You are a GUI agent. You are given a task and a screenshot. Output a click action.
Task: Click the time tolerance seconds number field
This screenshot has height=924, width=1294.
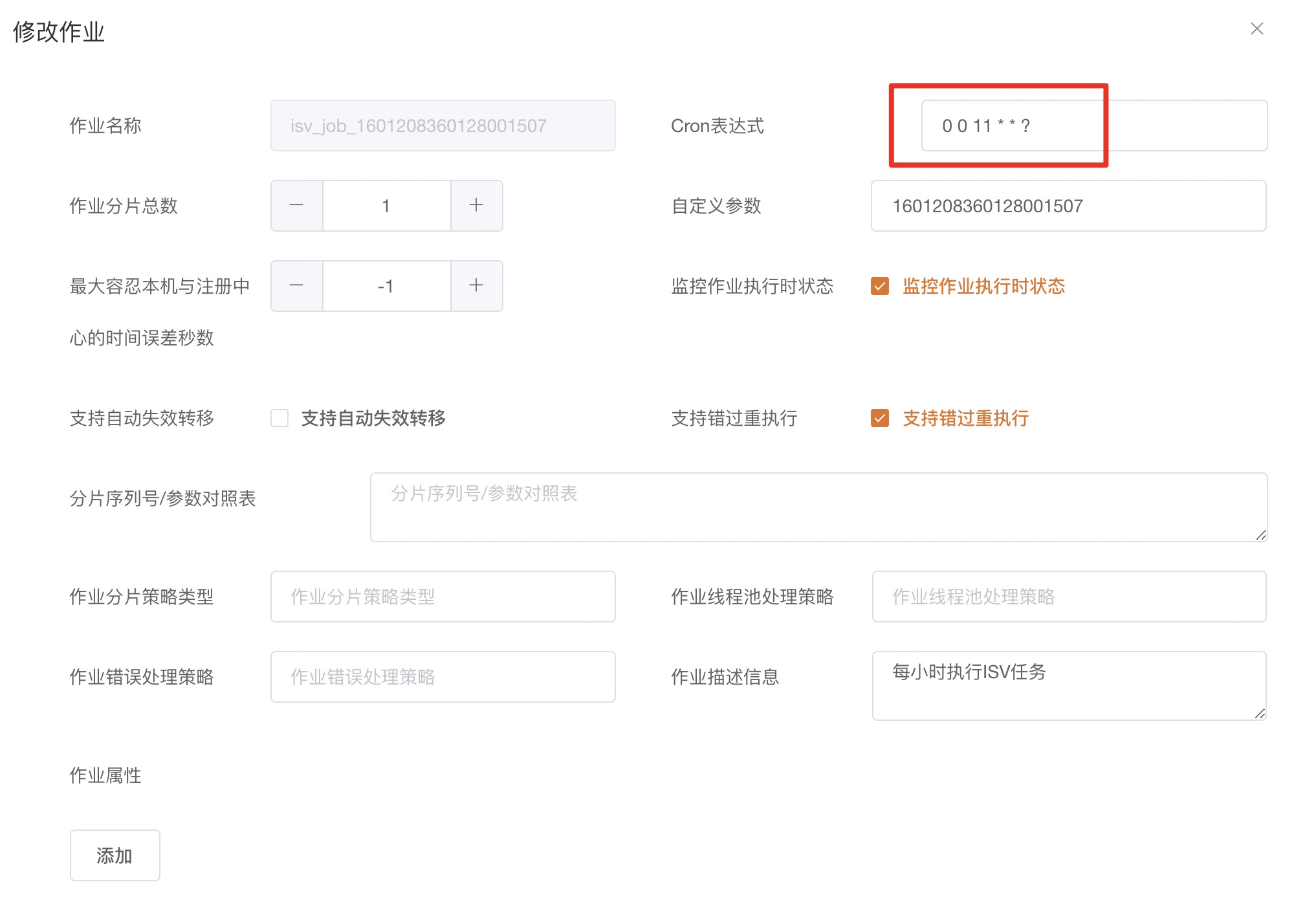(x=386, y=286)
